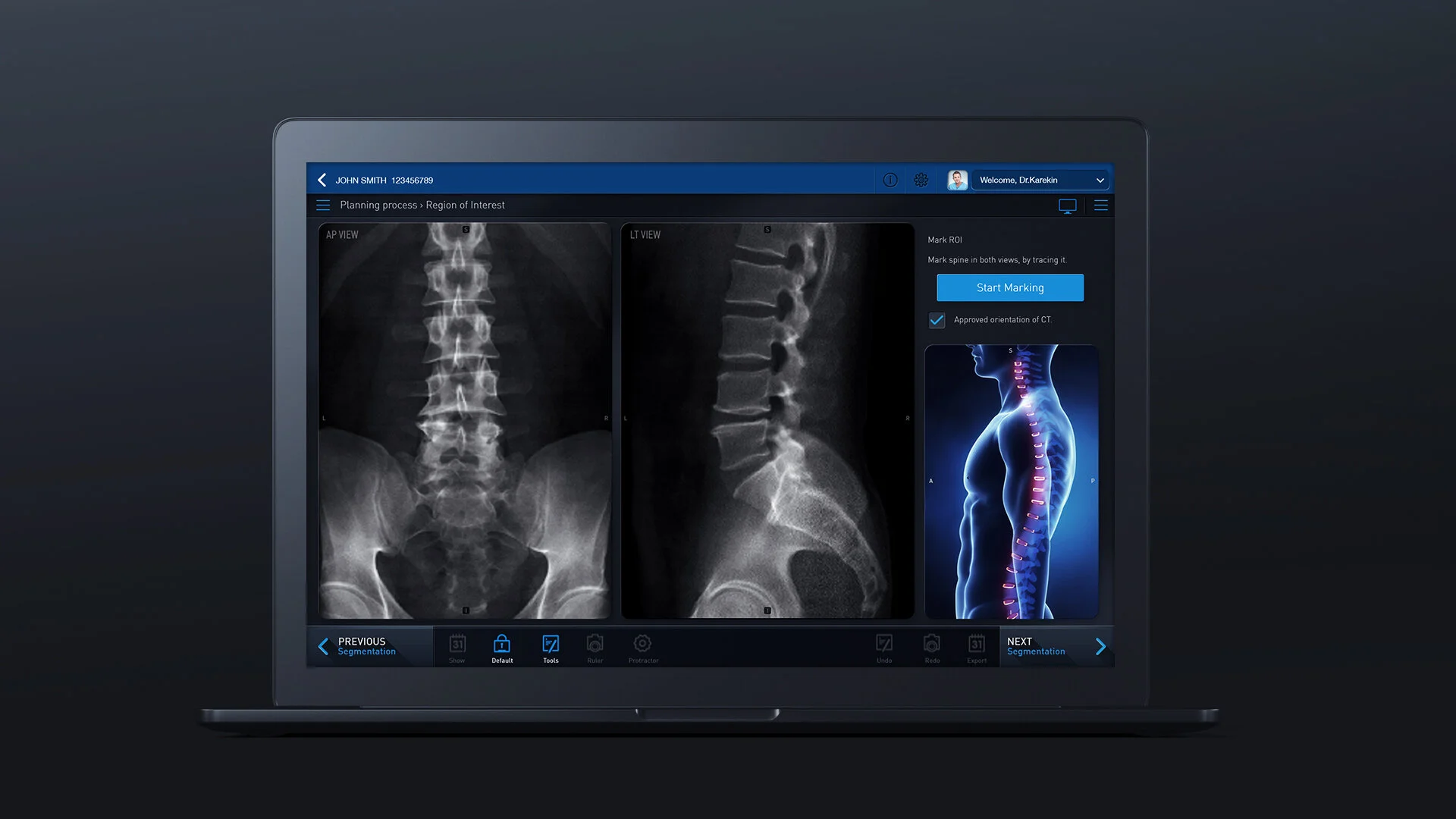1456x819 pixels.
Task: Click Planning process breadcrumb
Action: 378,206
